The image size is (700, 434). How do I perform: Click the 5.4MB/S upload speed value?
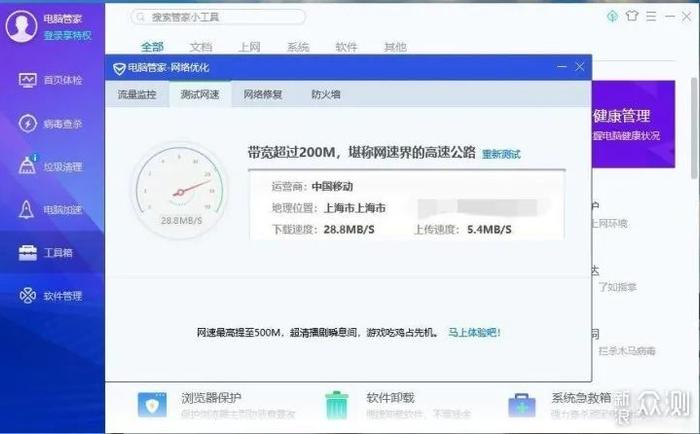point(489,230)
